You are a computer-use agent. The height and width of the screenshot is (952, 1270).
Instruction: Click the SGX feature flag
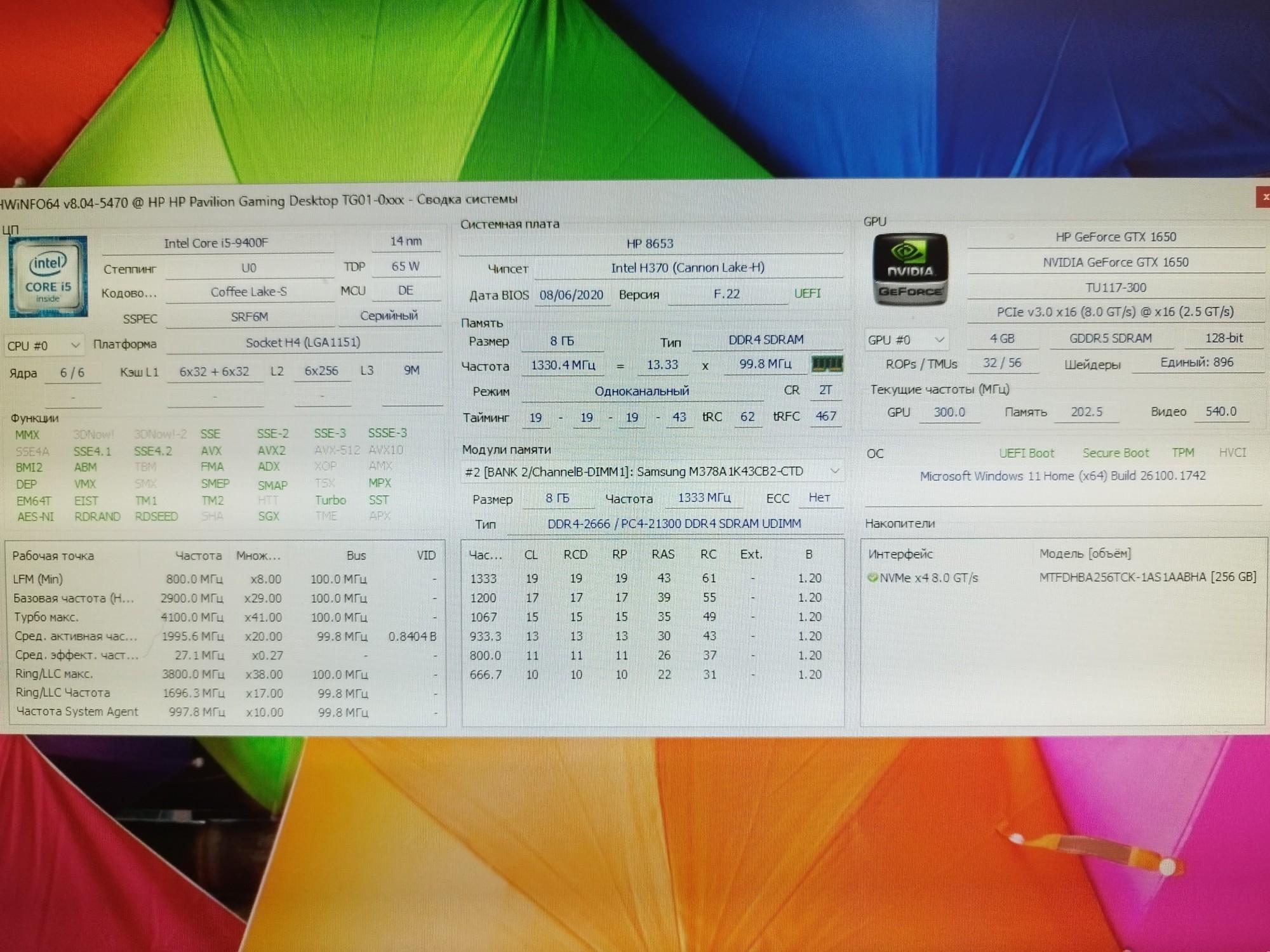point(269,517)
